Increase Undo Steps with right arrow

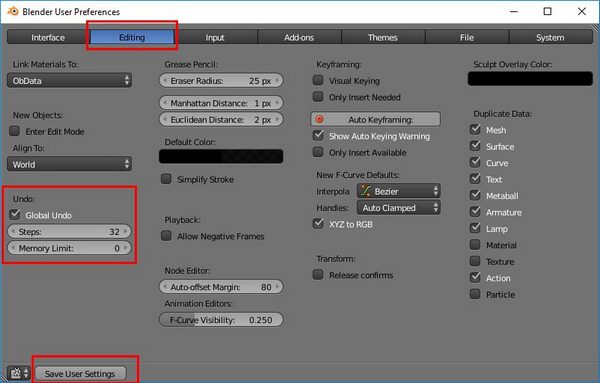click(x=126, y=231)
